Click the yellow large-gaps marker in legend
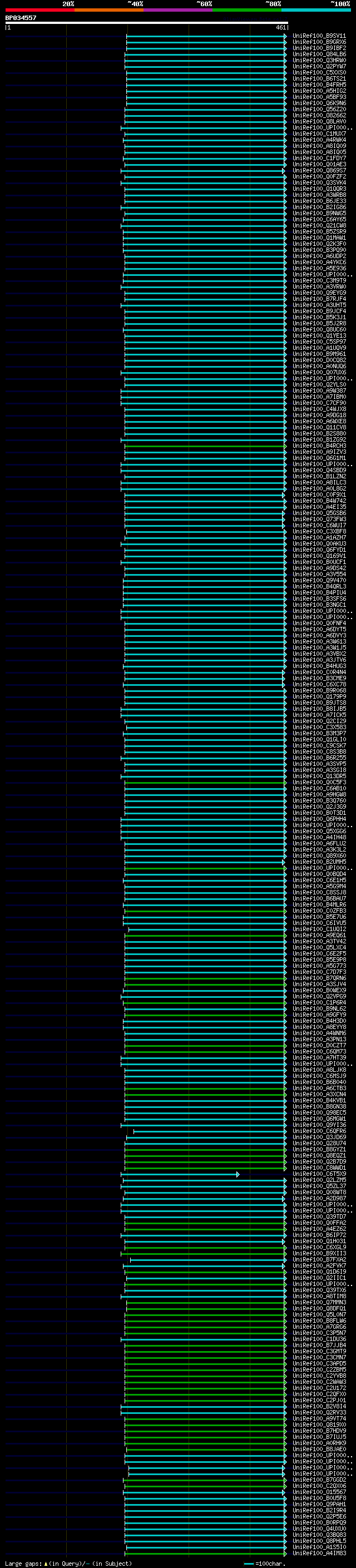 pyautogui.click(x=46, y=1563)
